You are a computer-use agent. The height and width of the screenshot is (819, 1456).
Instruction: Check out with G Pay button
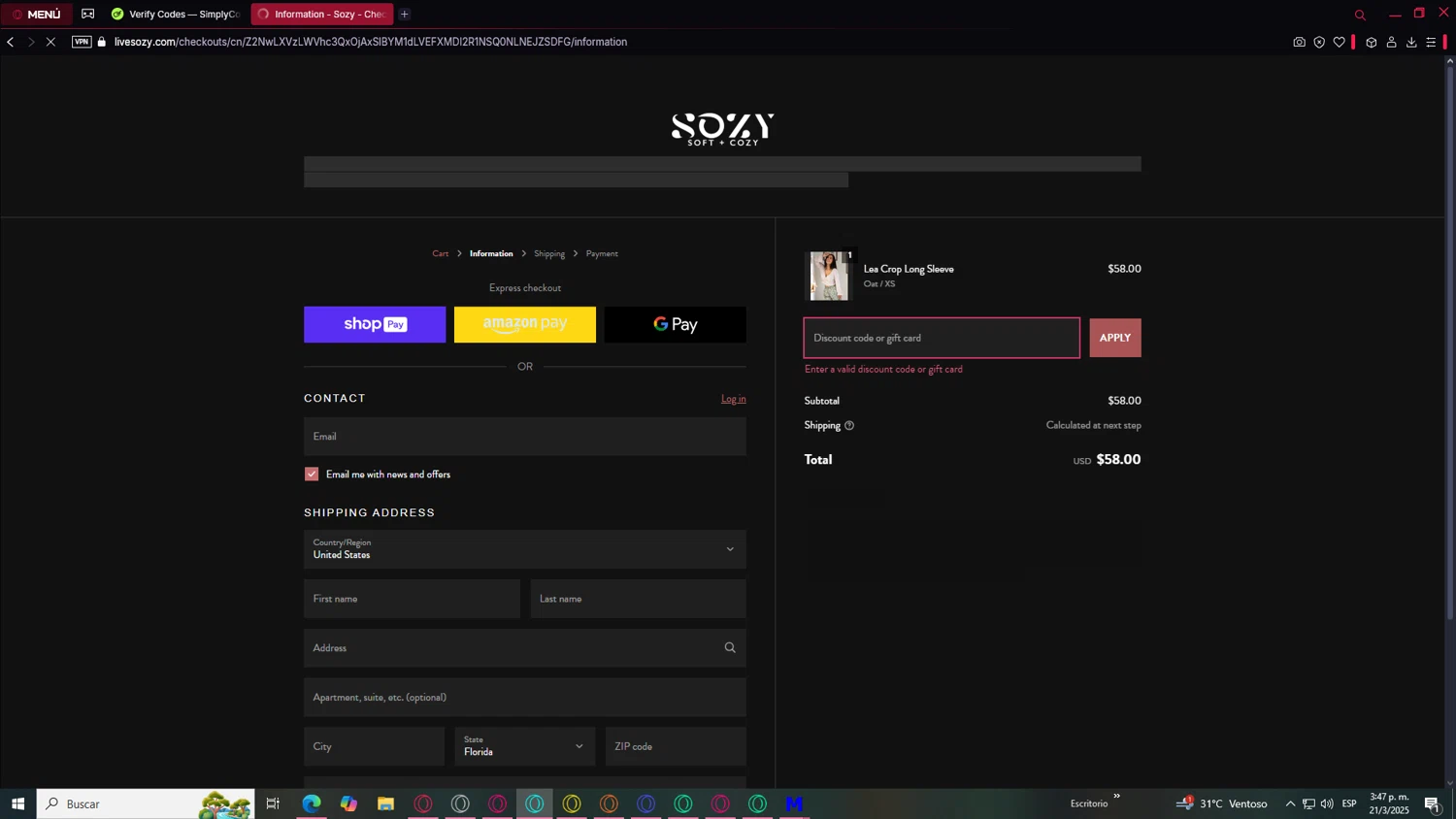point(676,324)
